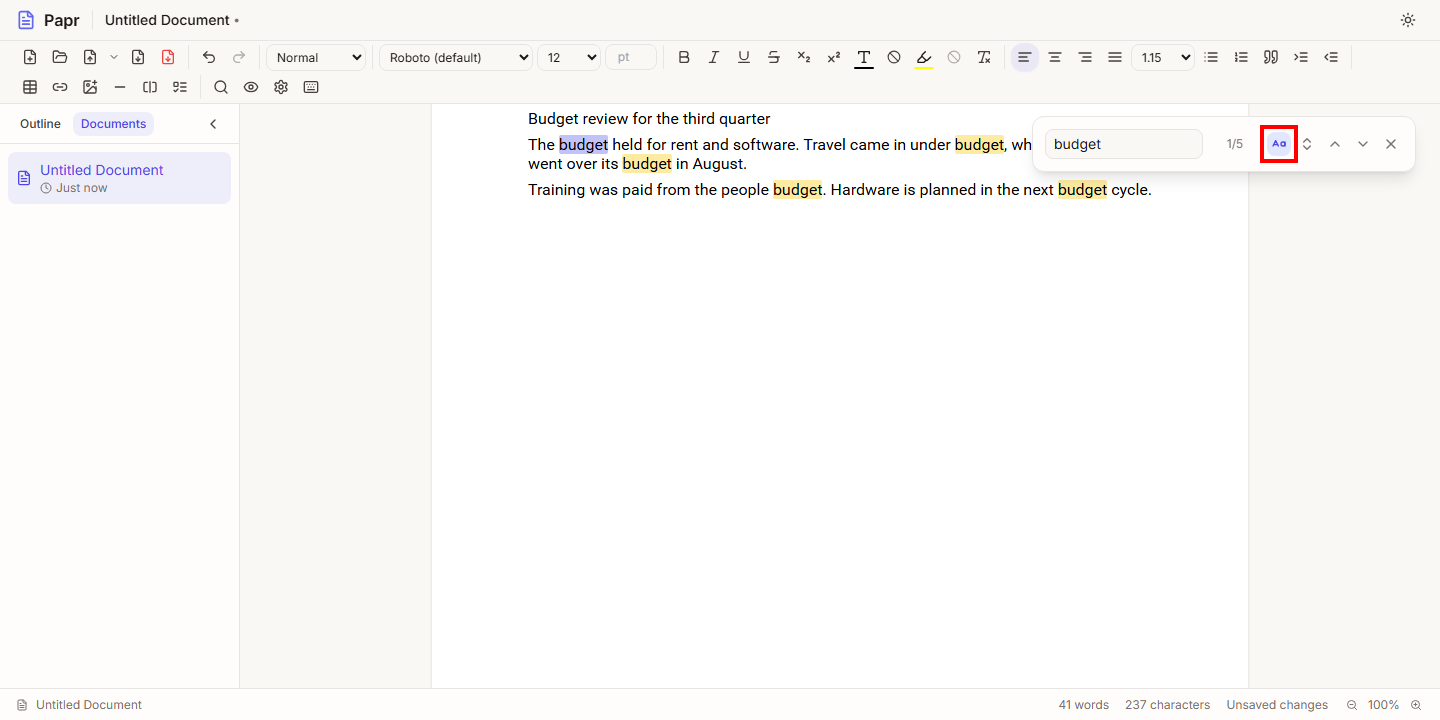Toggle underline formatting
The width and height of the screenshot is (1440, 720).
pos(744,57)
